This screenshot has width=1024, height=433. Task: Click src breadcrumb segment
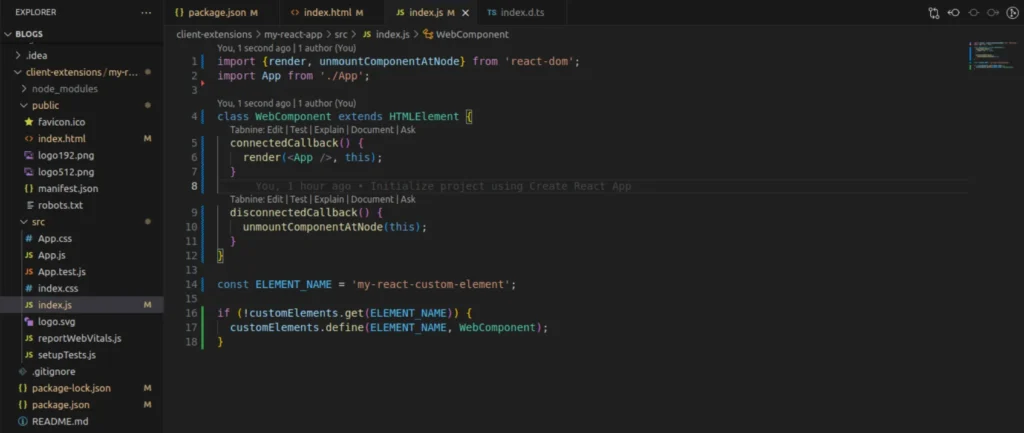tap(342, 34)
